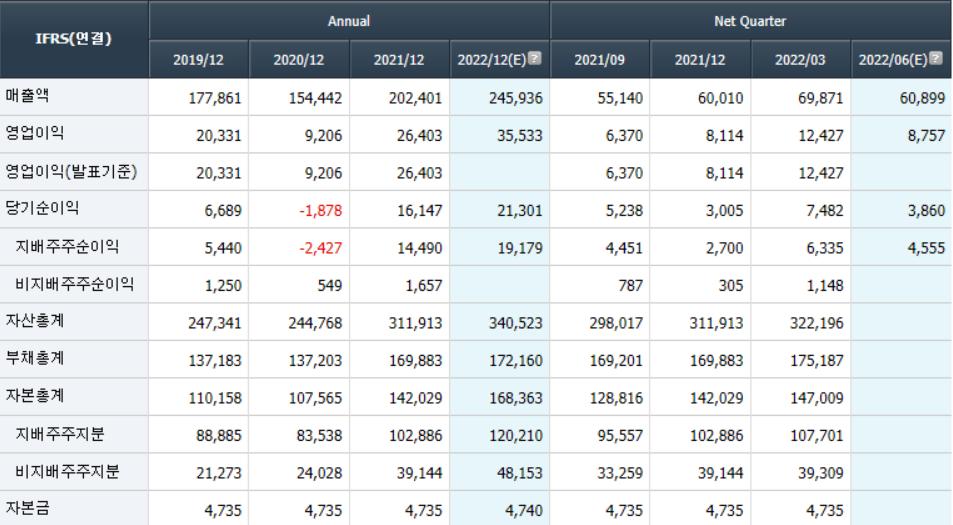Click the IFRS(연결) header cell
Viewport: 953px width, 525px height.
click(74, 39)
